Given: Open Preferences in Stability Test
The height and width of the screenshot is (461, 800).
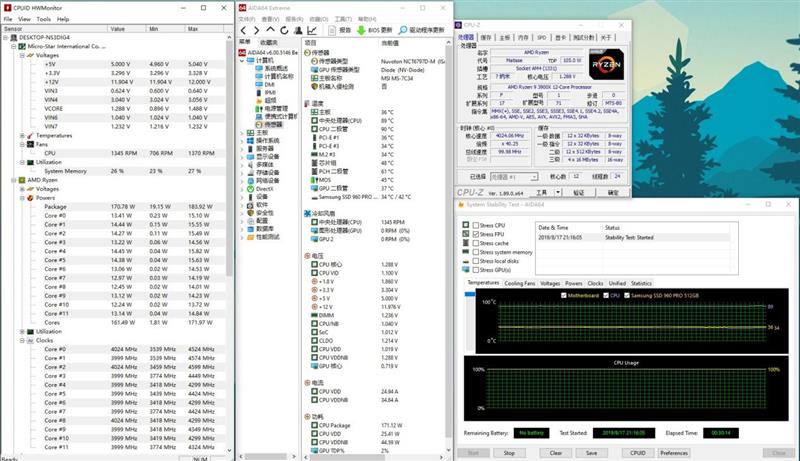Looking at the screenshot, I should pos(674,453).
